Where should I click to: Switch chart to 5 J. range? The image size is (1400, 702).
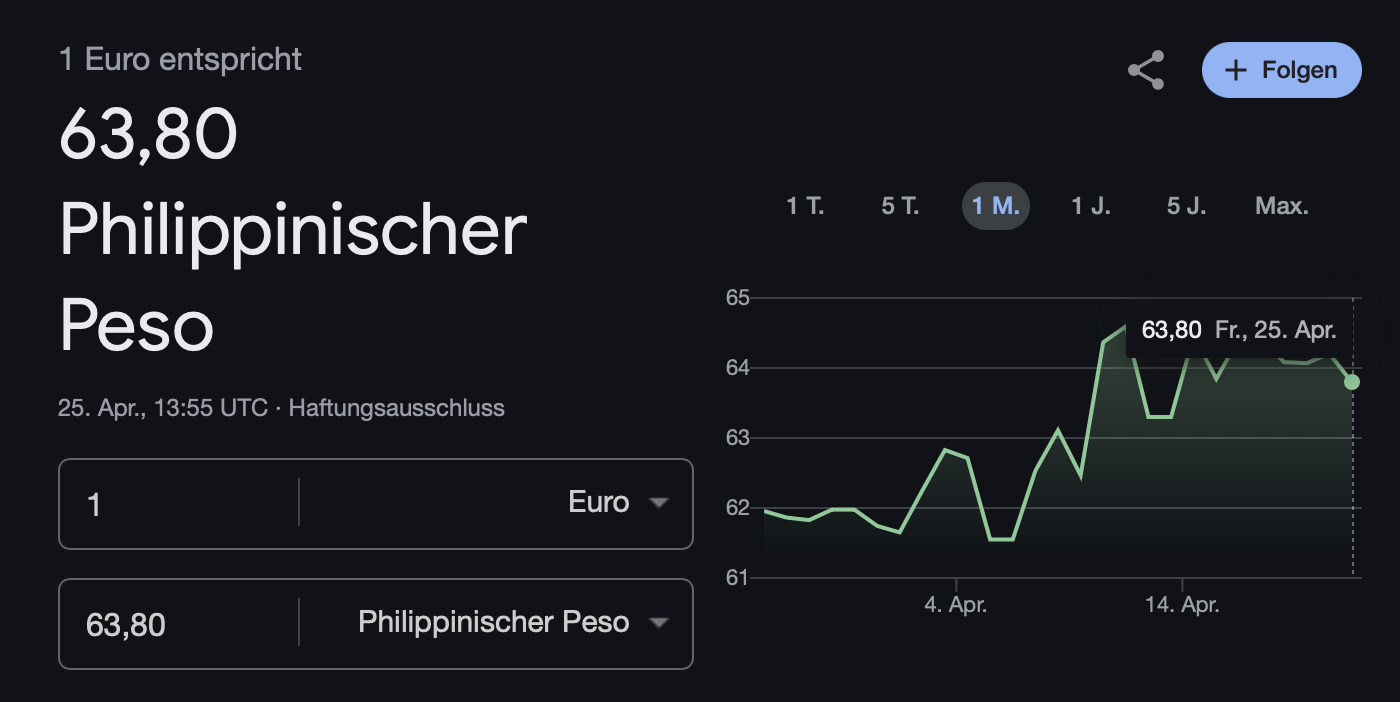[x=1187, y=206]
